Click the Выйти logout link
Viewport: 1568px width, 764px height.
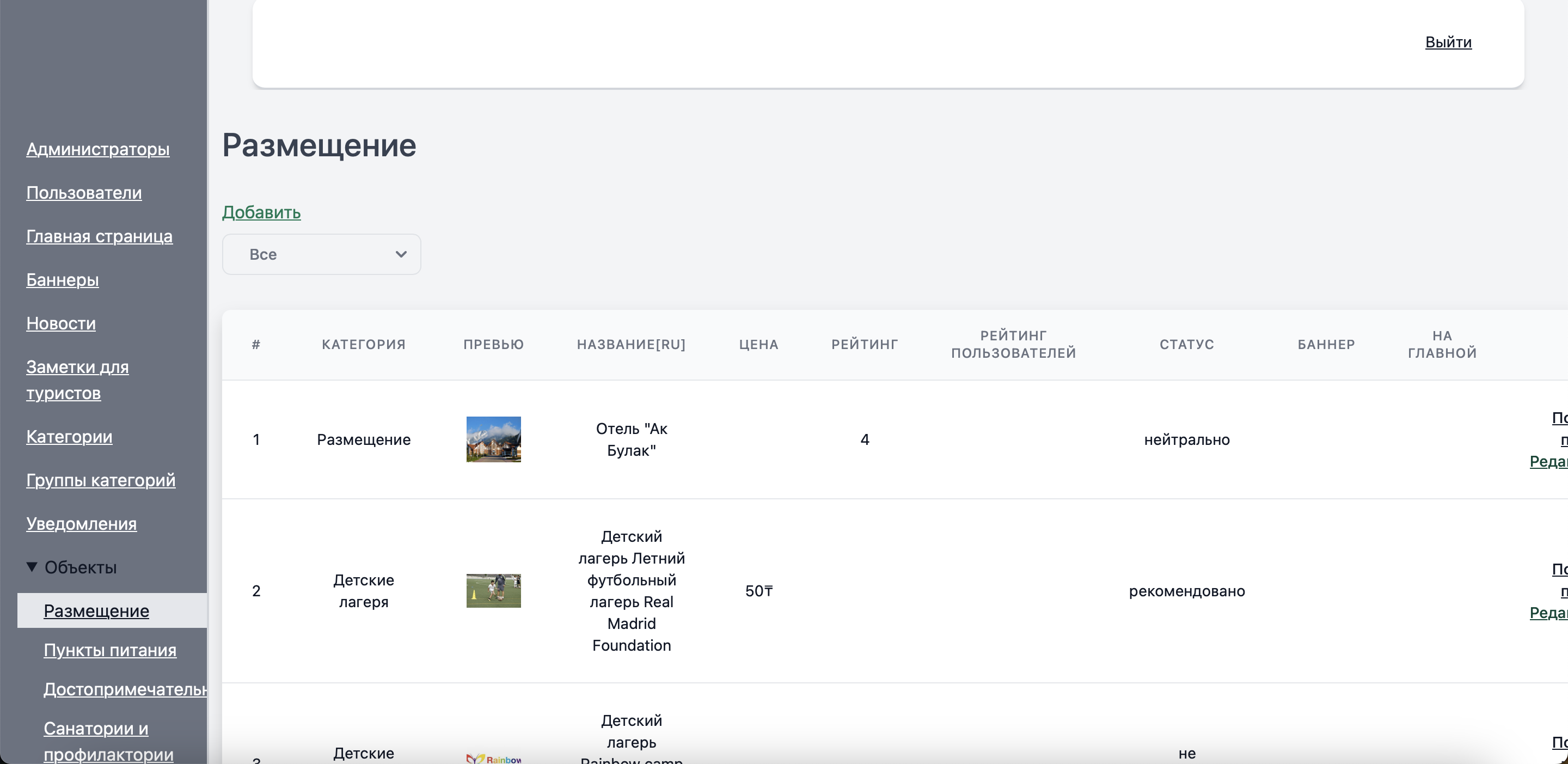(x=1448, y=42)
